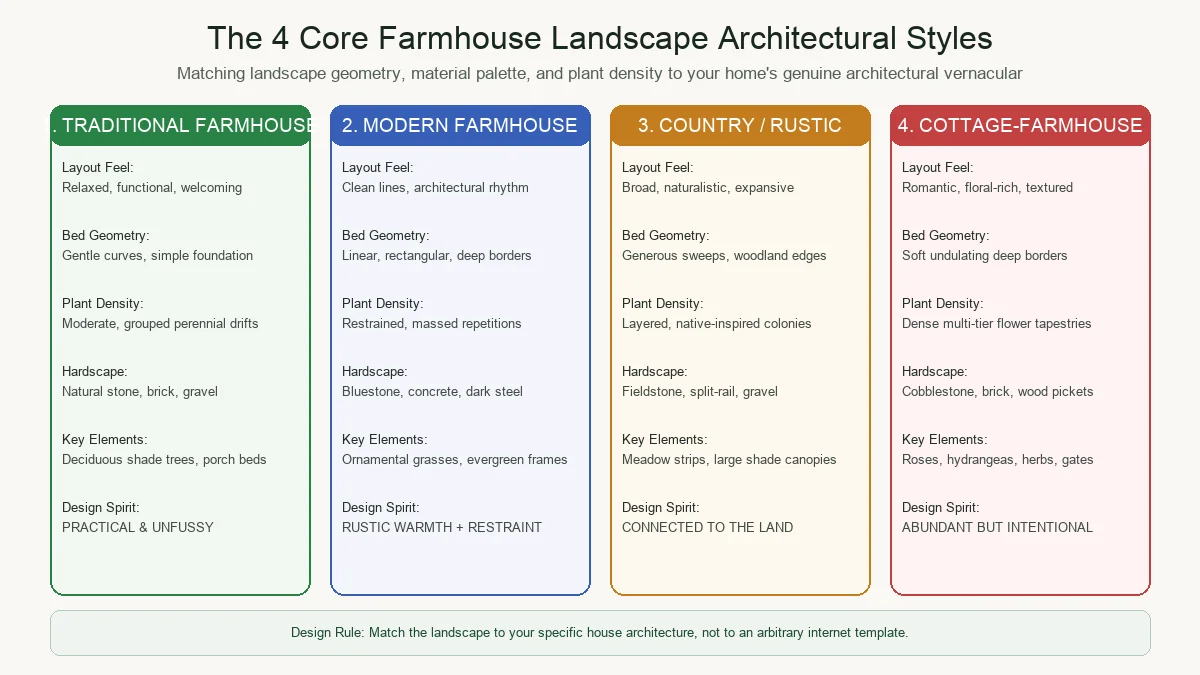Click 'Restrained, massed repetitions' text
This screenshot has height=675, width=1200.
432,323
